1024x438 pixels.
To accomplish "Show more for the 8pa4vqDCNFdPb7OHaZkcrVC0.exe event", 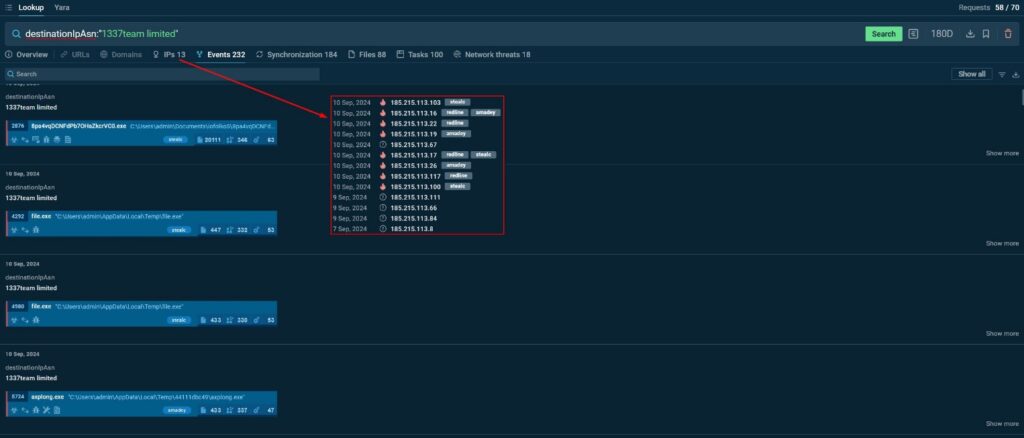I will pos(1002,153).
